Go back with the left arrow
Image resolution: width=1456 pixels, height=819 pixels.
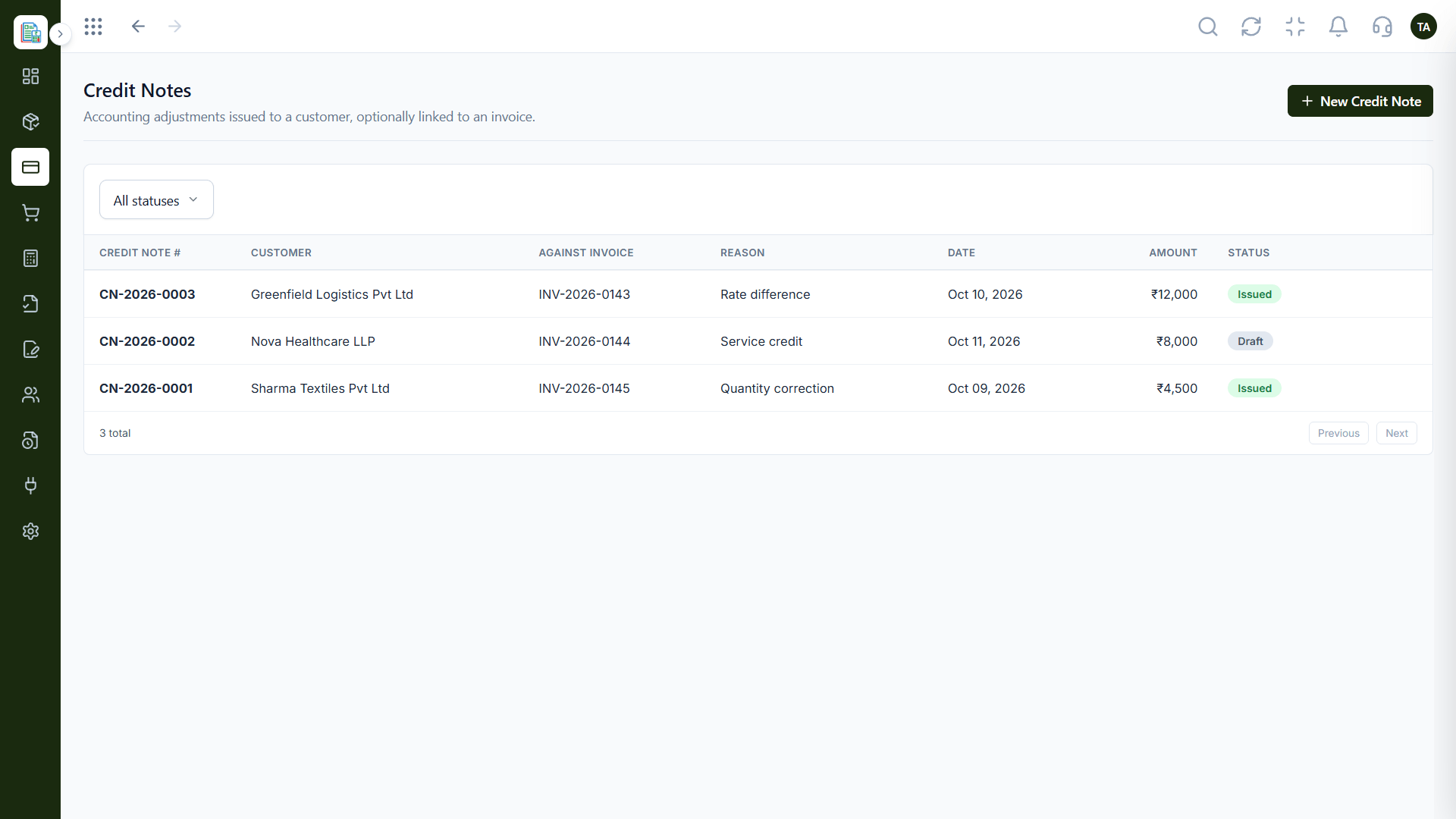(x=138, y=27)
